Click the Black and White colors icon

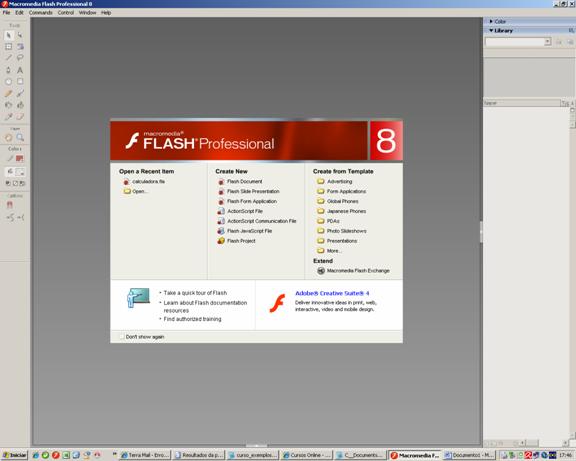tap(8, 183)
